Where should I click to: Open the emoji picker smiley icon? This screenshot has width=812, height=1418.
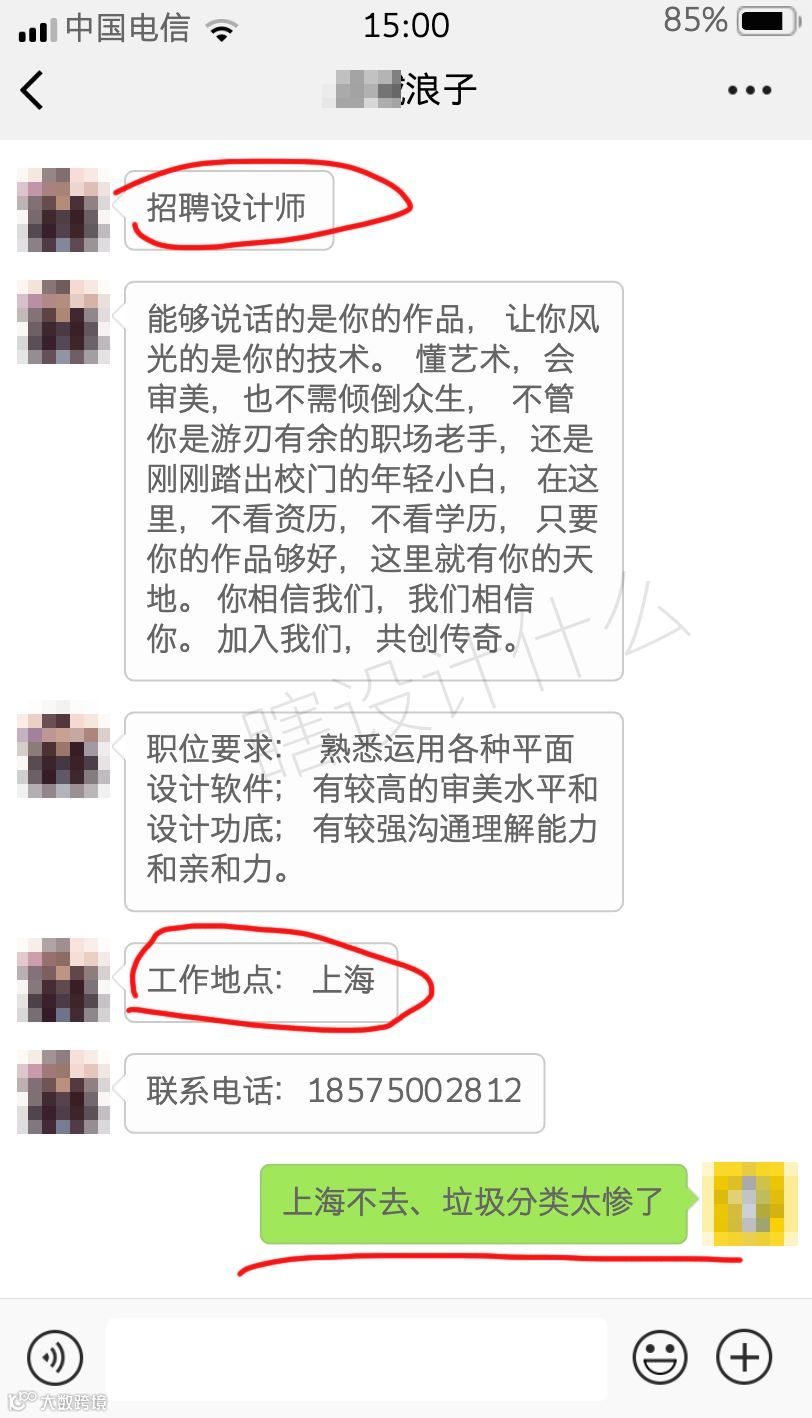(x=660, y=1358)
